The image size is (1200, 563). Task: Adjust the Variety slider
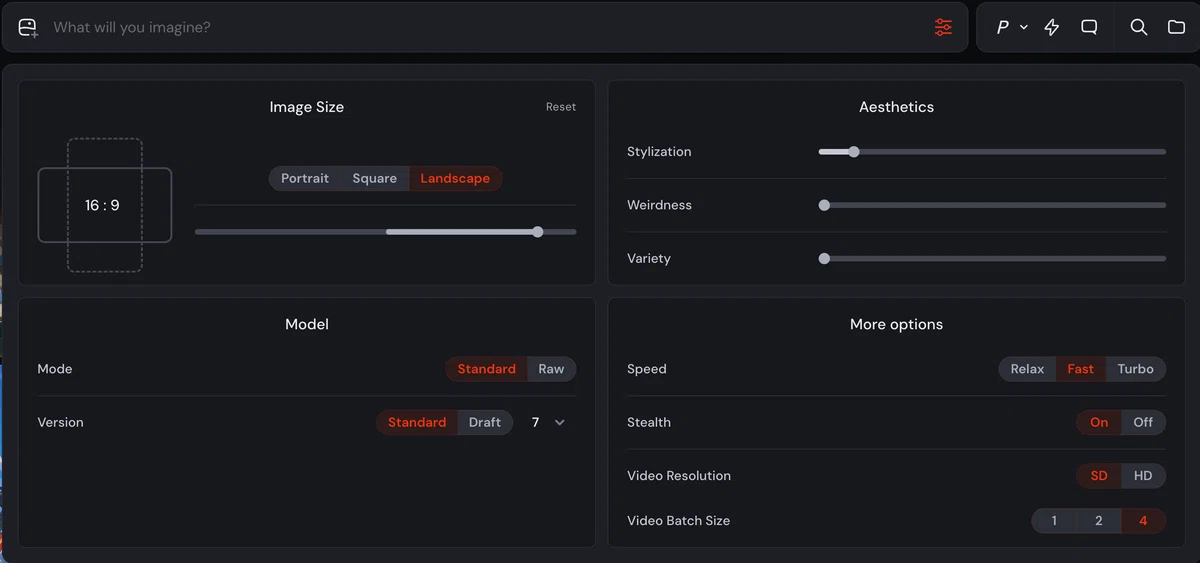[992, 258]
